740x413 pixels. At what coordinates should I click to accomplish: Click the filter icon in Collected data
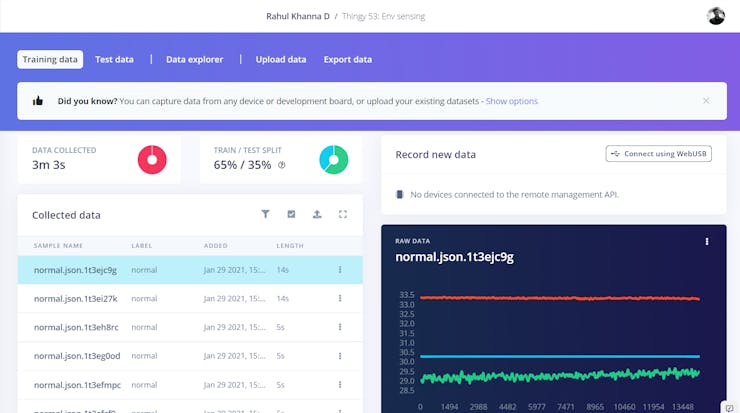click(x=266, y=214)
